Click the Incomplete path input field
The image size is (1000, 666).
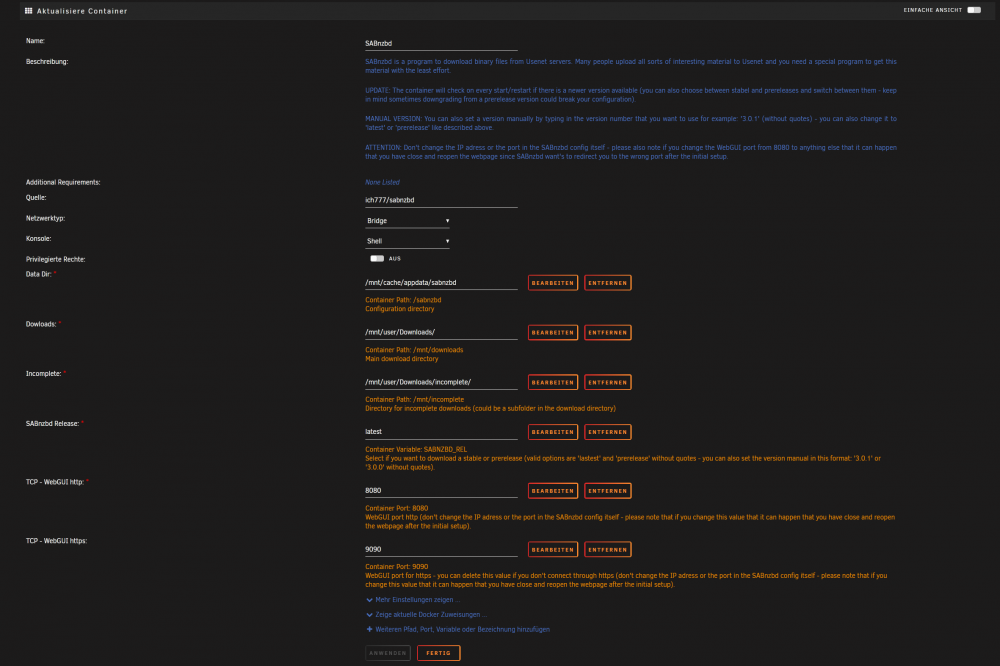click(x=441, y=382)
